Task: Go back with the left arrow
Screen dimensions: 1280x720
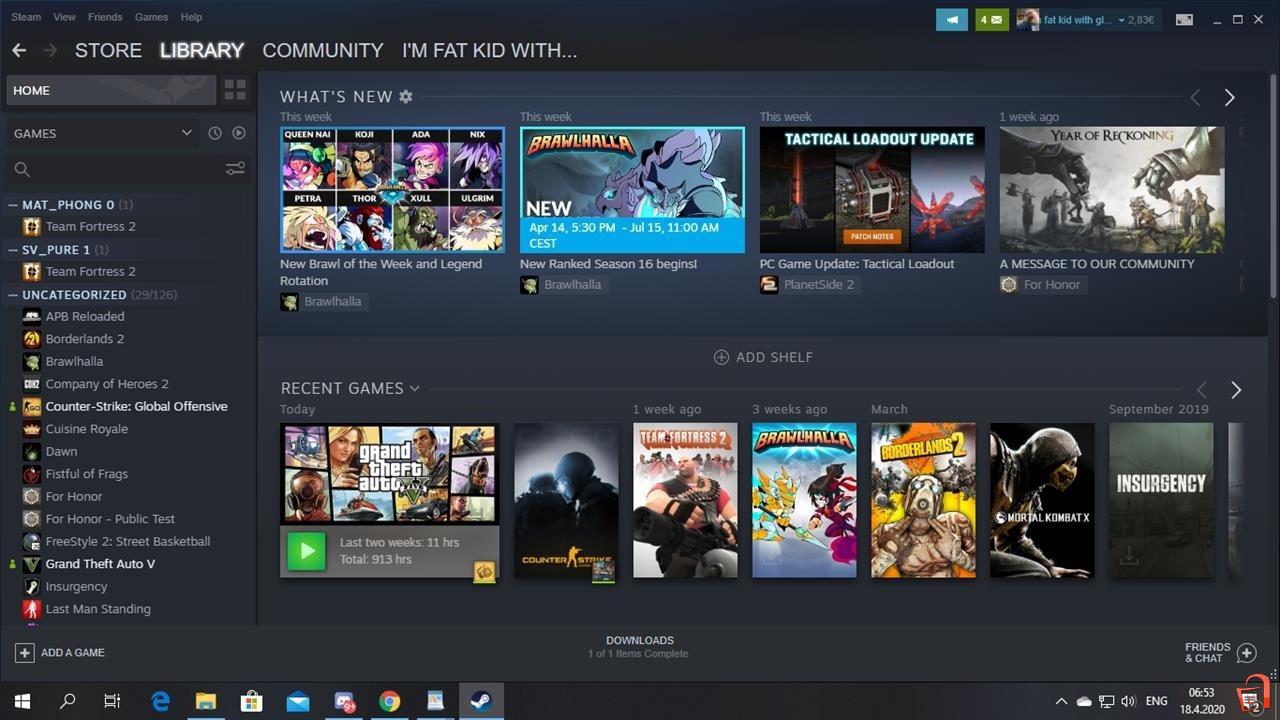Action: pyautogui.click(x=19, y=50)
